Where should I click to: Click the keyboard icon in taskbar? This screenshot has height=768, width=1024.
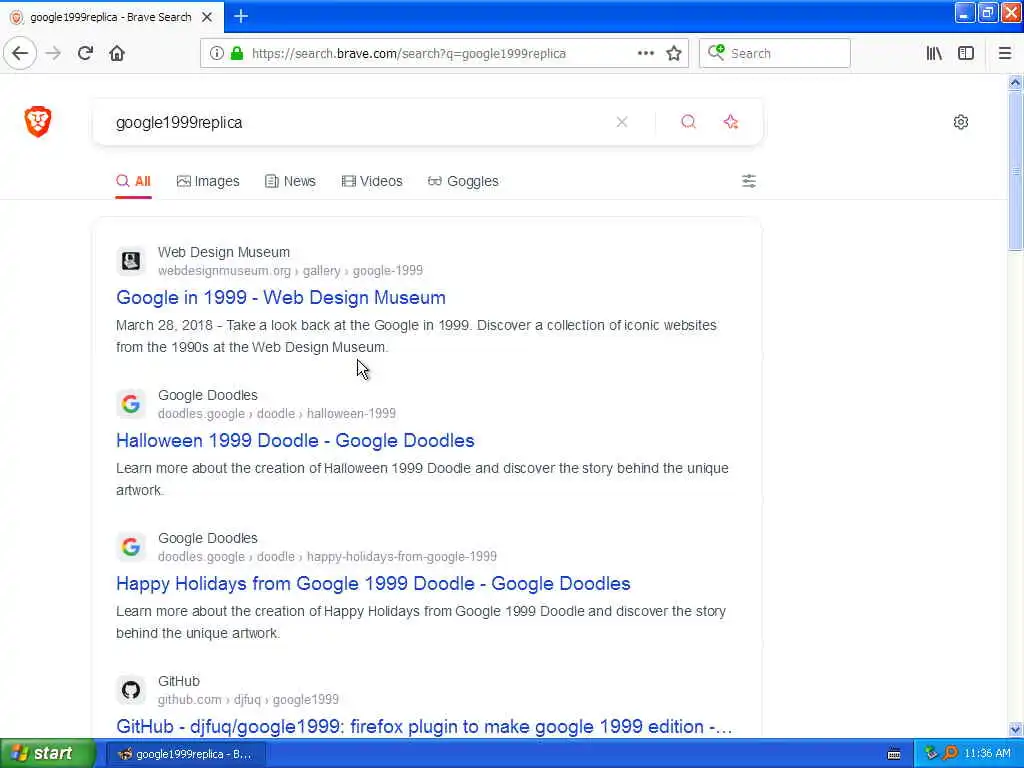pyautogui.click(x=894, y=754)
